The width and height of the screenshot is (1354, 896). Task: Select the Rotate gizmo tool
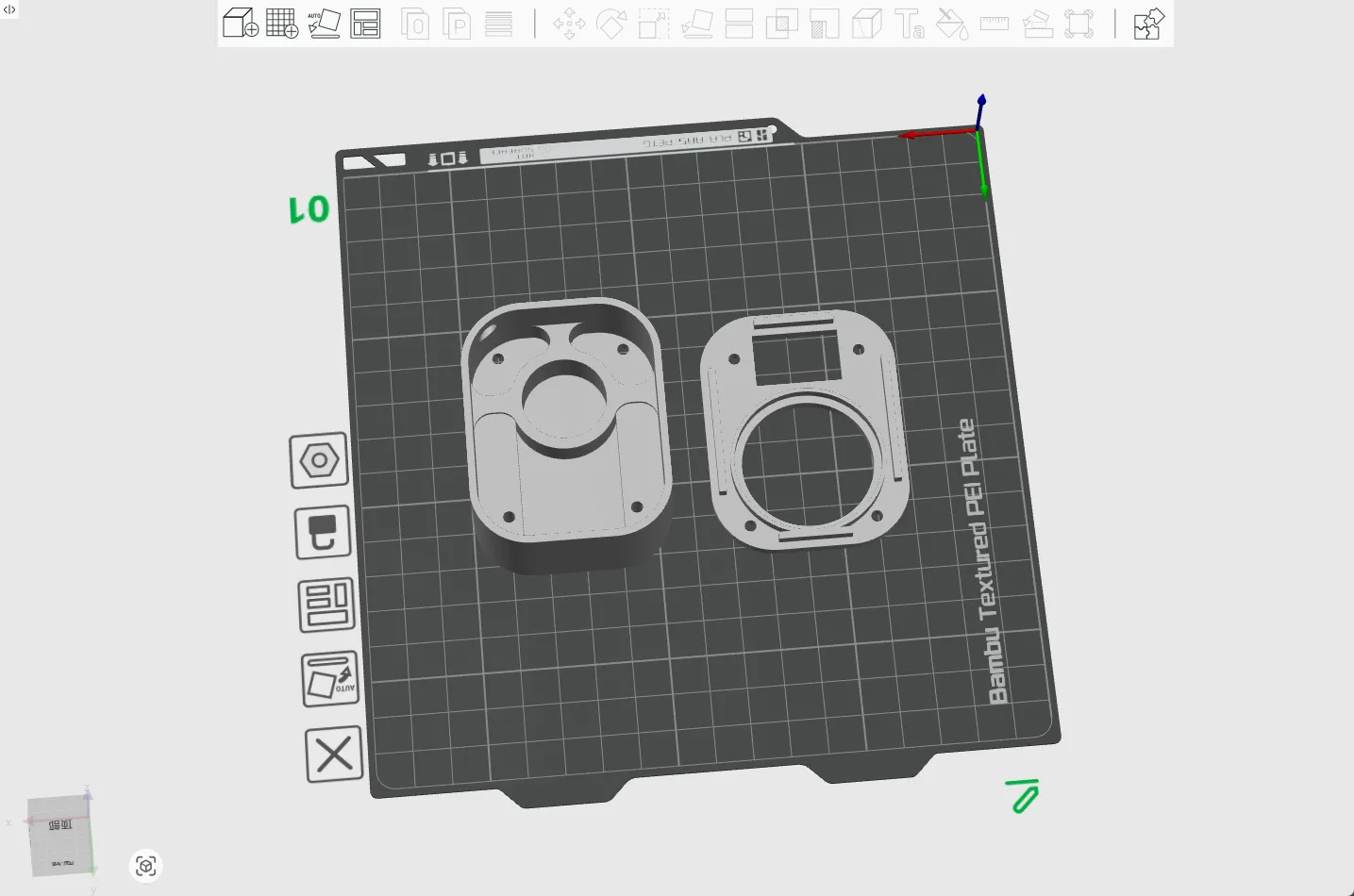coord(611,24)
